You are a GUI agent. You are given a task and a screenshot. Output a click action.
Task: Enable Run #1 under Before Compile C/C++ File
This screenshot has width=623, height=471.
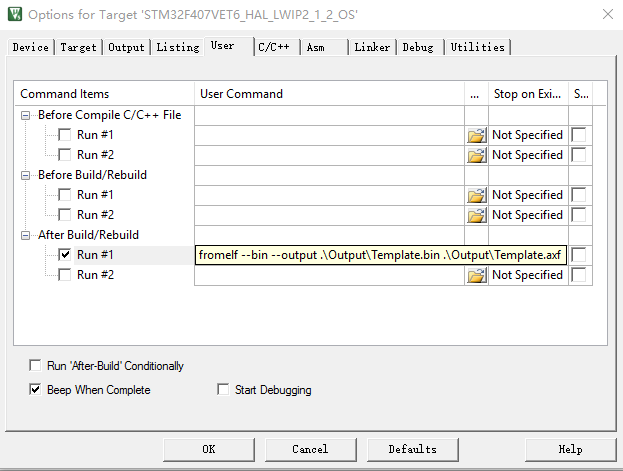tap(65, 135)
